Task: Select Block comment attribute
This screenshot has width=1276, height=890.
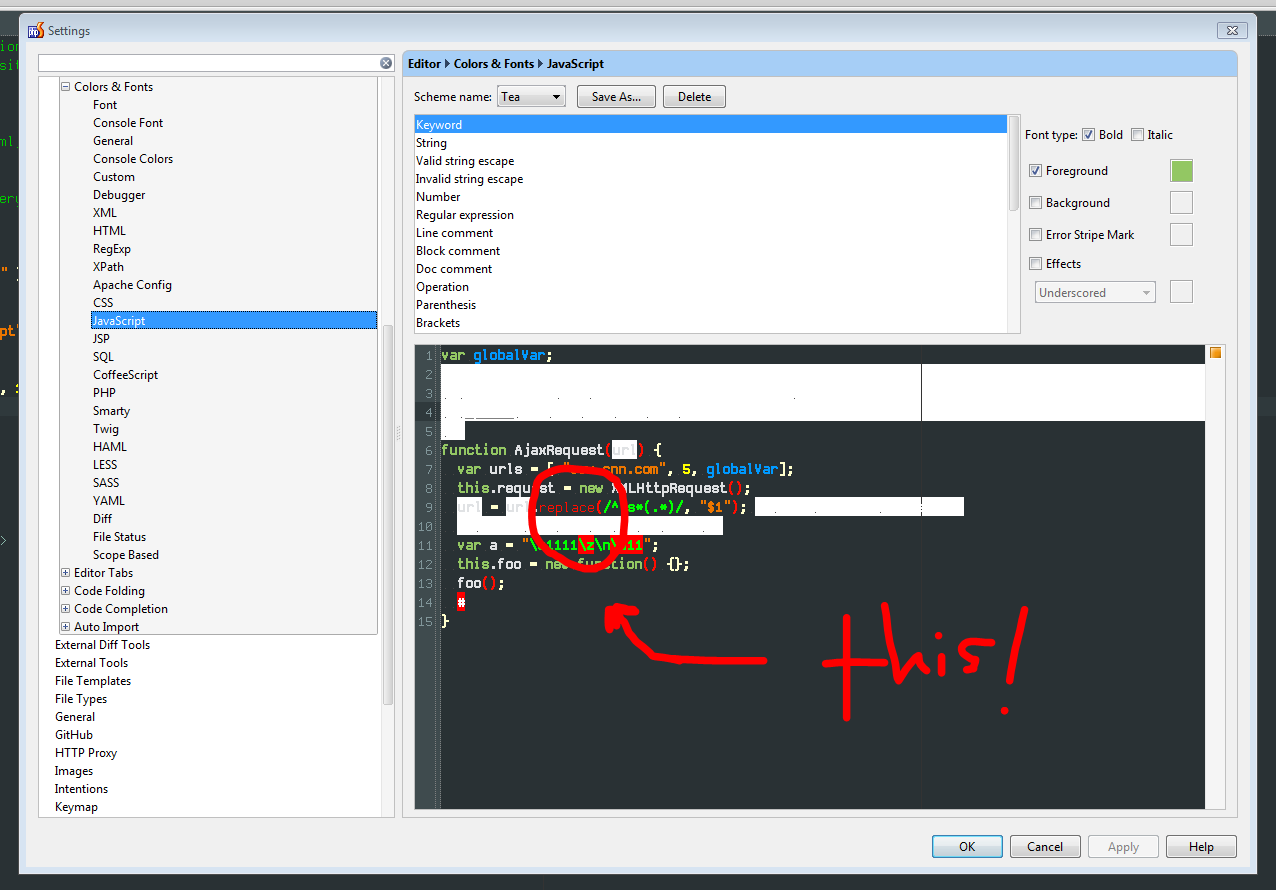Action: [x=711, y=251]
